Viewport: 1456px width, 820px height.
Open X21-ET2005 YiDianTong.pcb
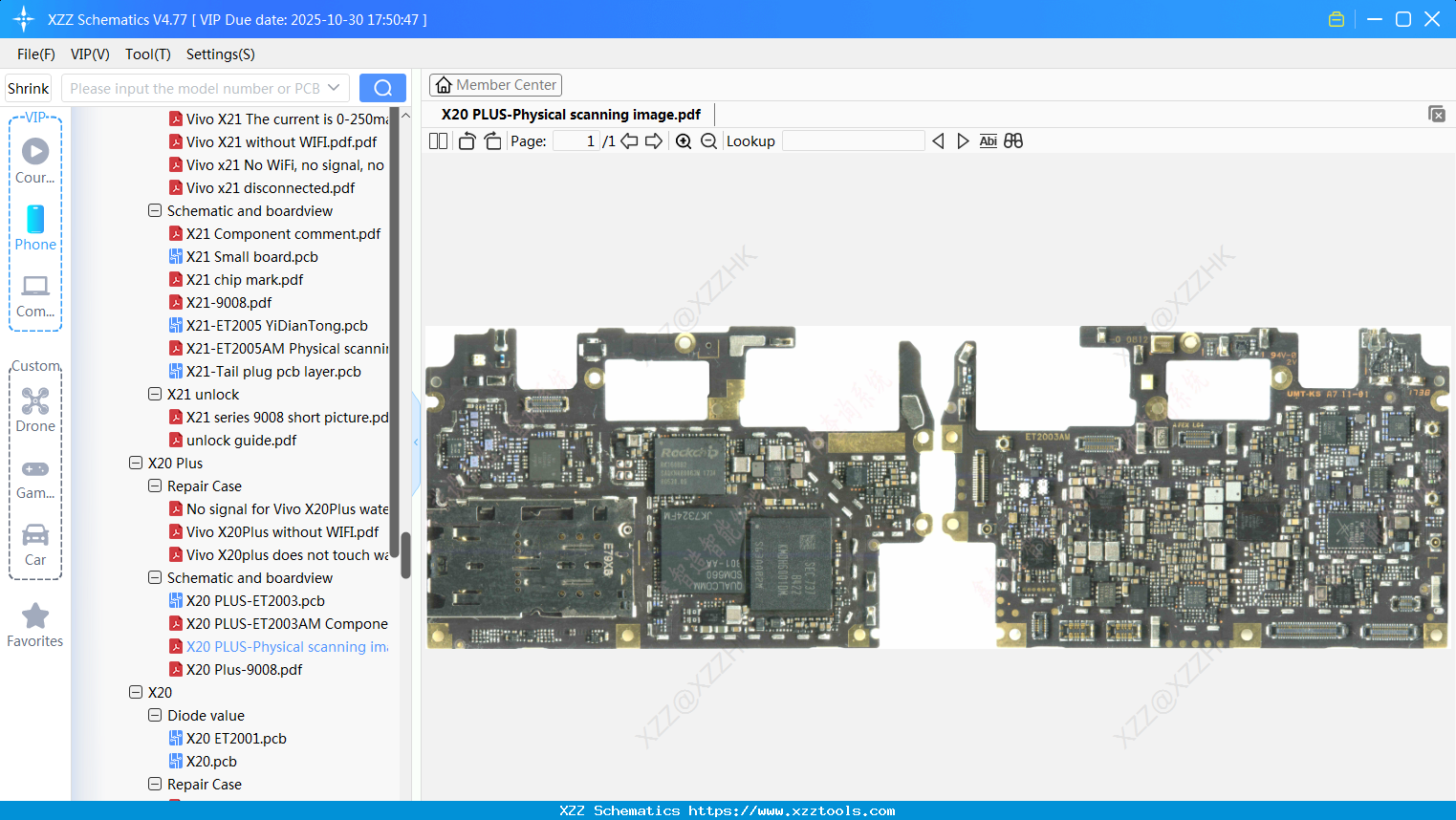pyautogui.click(x=277, y=325)
